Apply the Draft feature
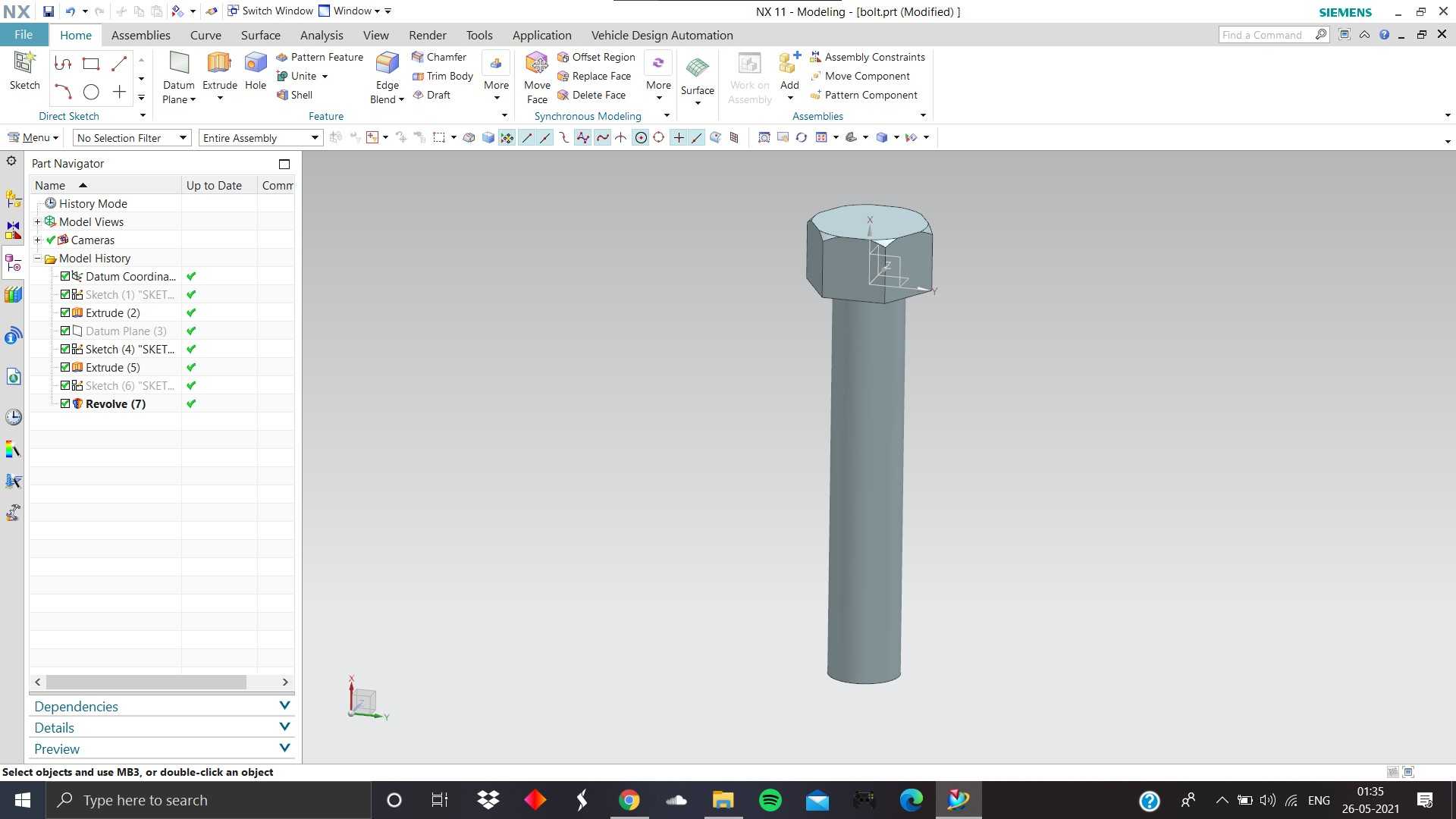This screenshot has width=1456, height=819. pos(431,95)
